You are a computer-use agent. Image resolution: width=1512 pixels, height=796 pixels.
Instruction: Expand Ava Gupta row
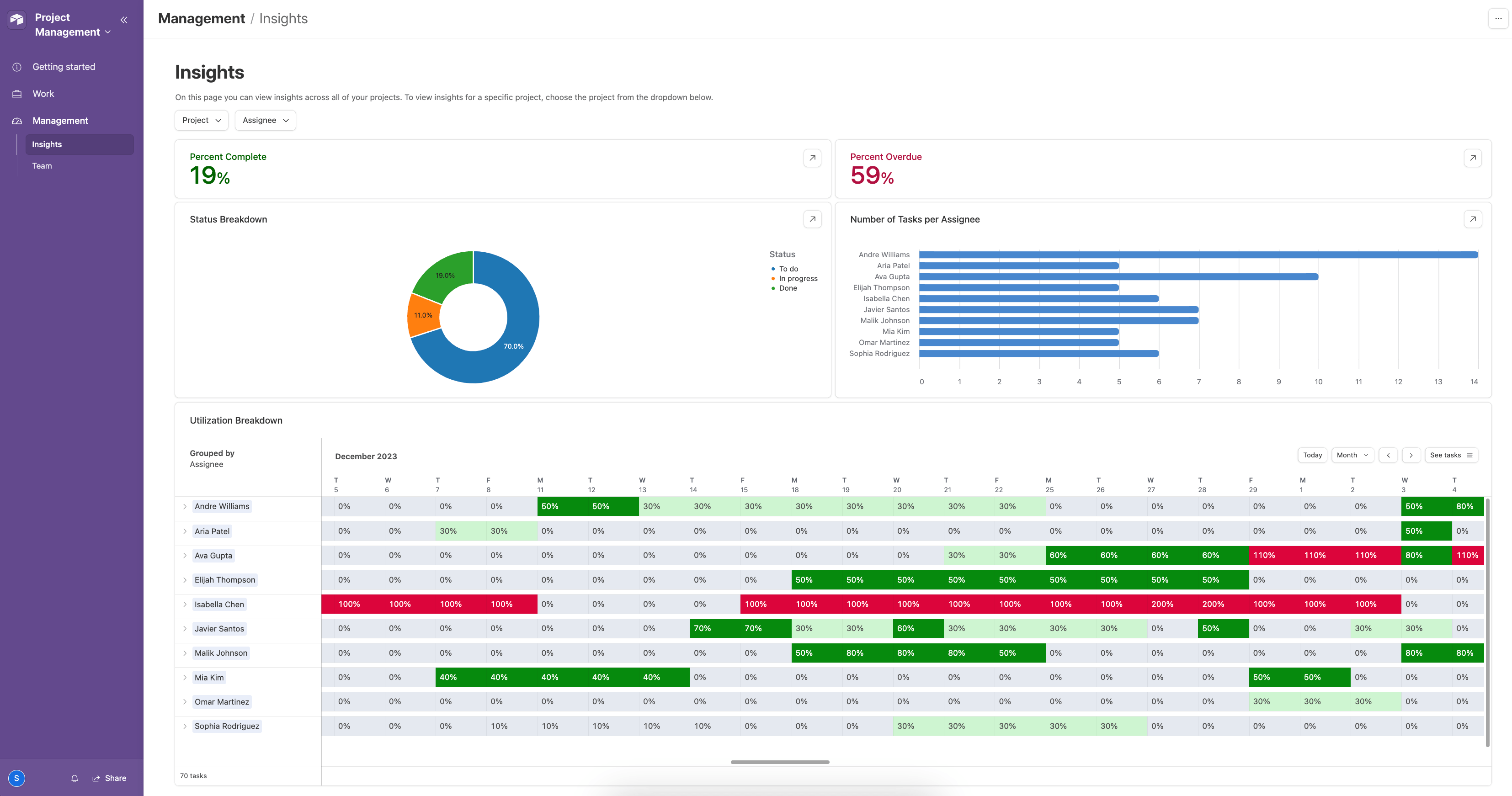pos(185,556)
